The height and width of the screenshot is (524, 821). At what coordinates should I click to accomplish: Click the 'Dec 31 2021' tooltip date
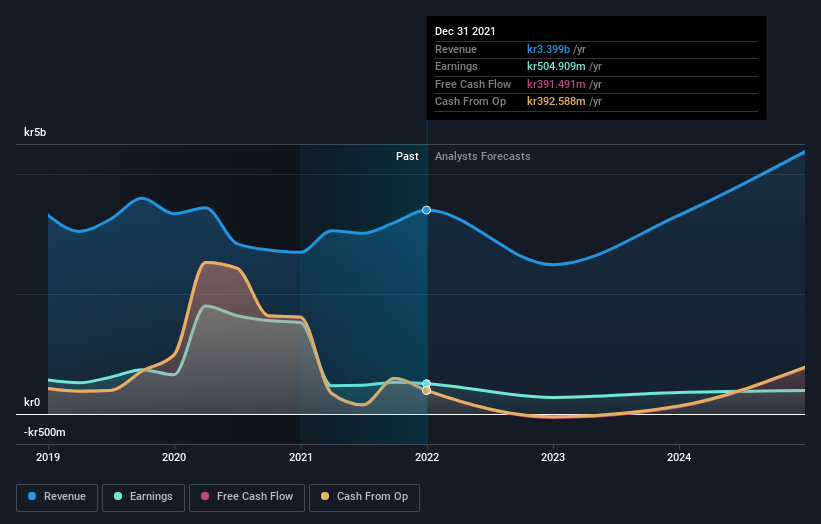point(465,31)
